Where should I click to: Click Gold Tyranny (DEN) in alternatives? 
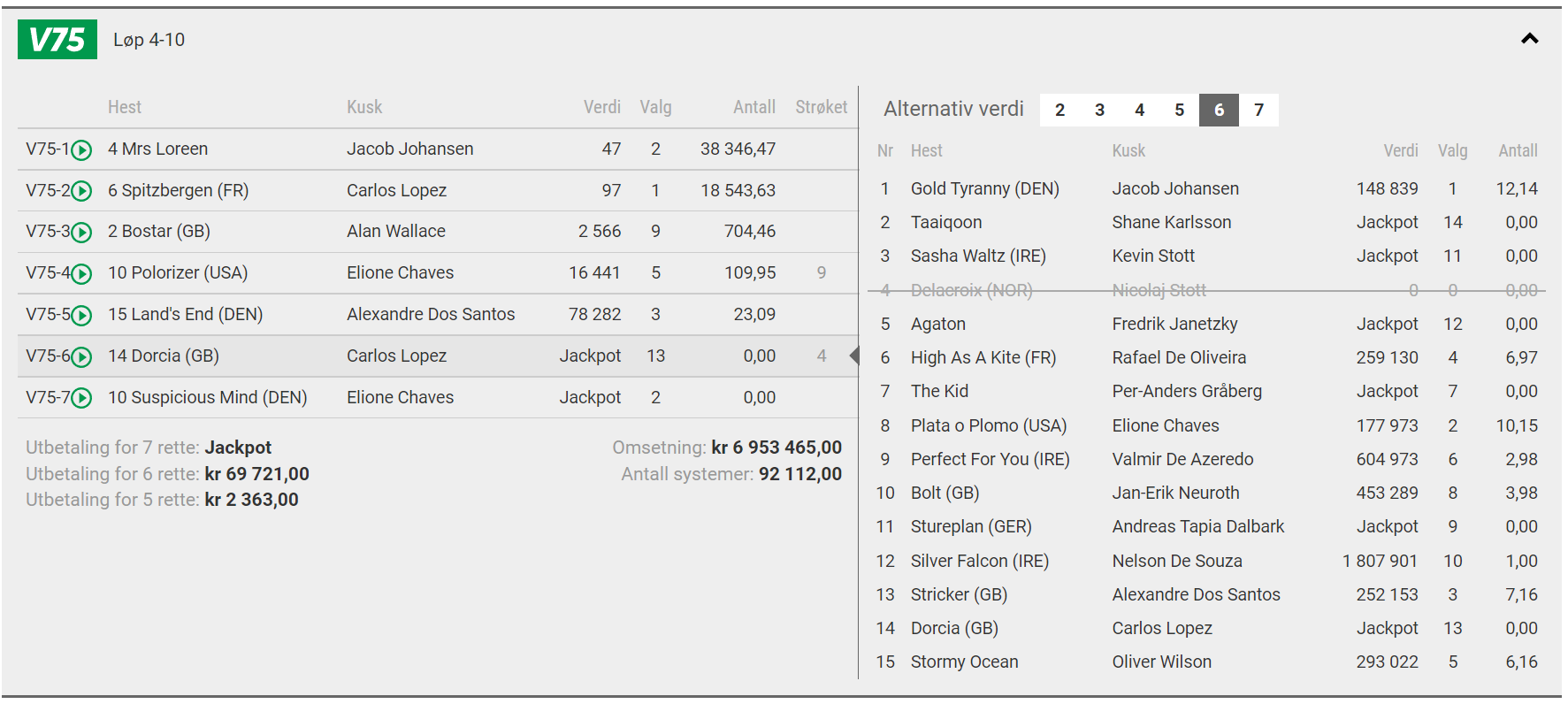tap(985, 188)
